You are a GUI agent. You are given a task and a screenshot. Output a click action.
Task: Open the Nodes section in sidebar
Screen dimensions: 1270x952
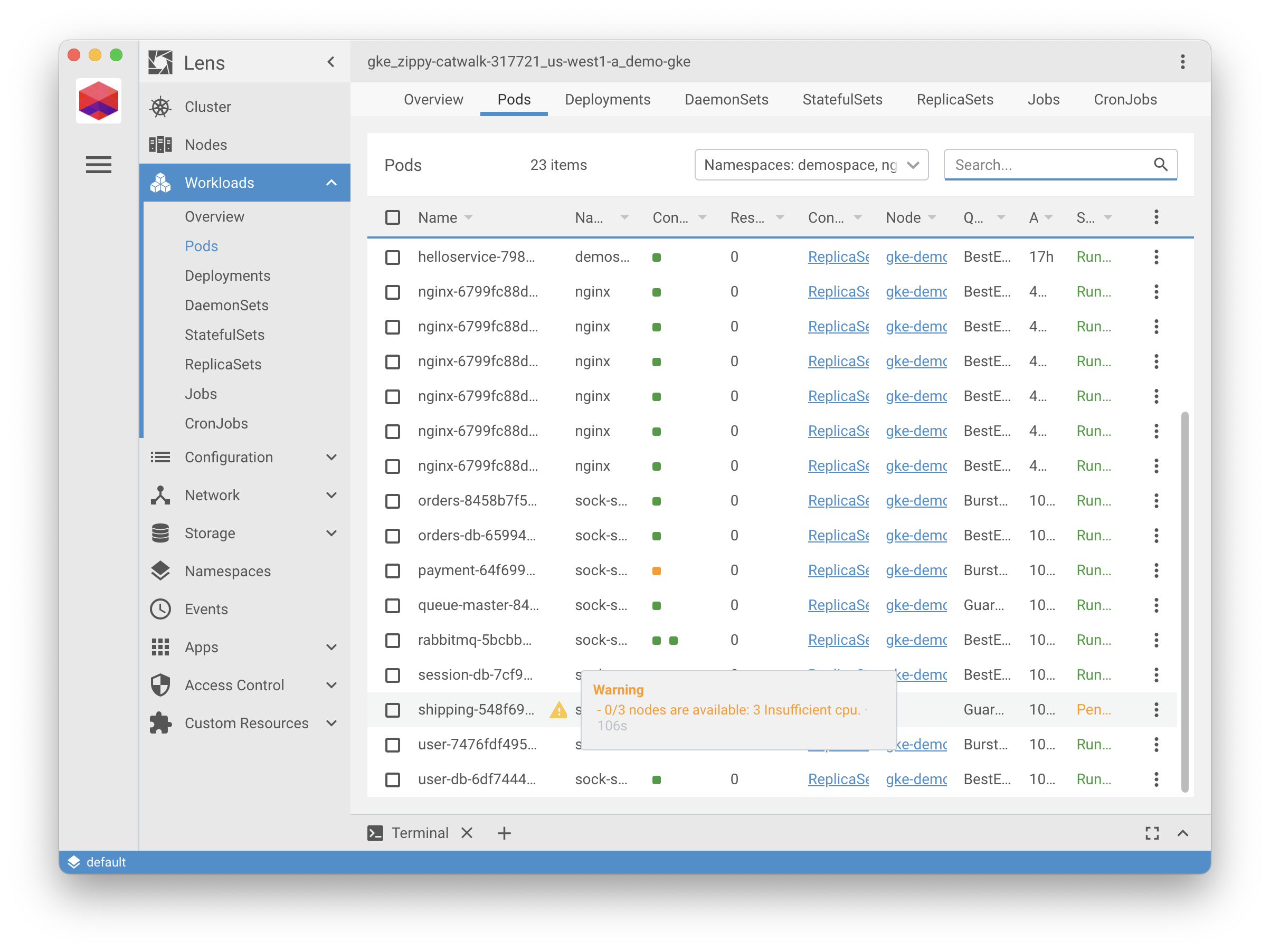pos(205,144)
